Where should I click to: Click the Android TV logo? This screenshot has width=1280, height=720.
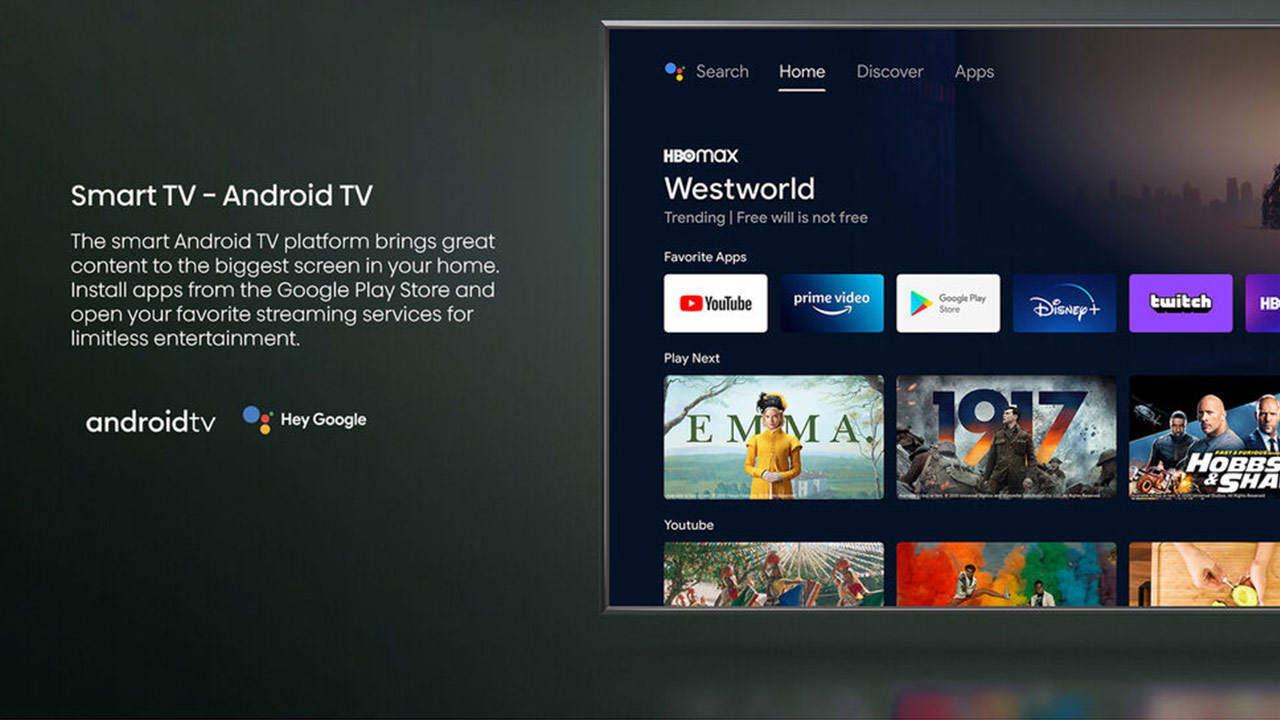151,422
